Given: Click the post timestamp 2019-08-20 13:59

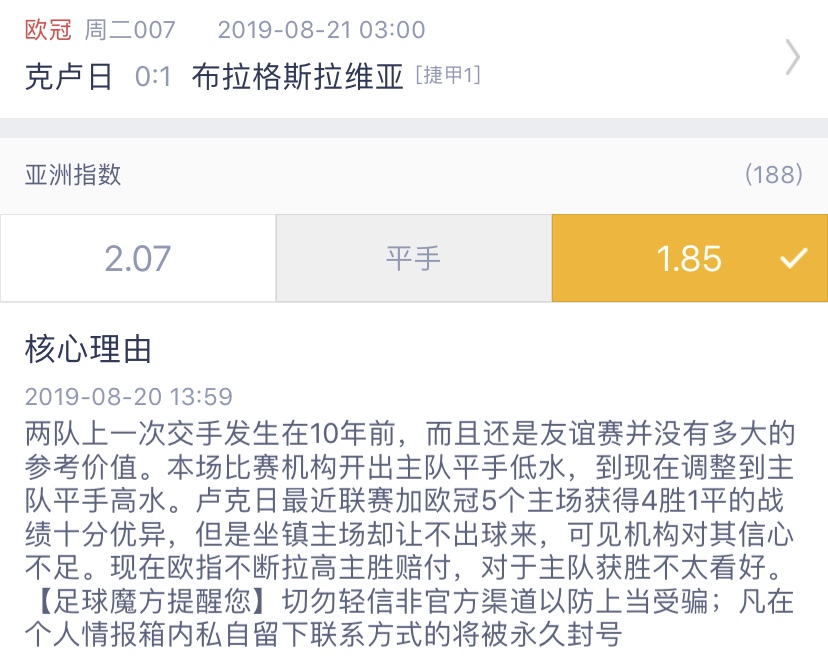Looking at the screenshot, I should tap(129, 397).
